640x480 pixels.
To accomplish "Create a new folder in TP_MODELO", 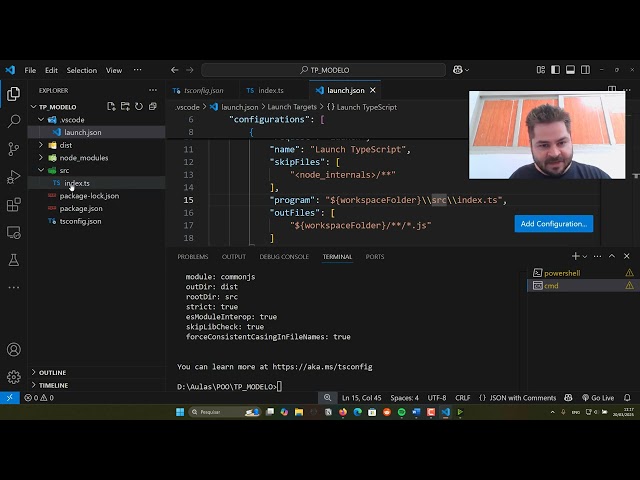I will (125, 107).
